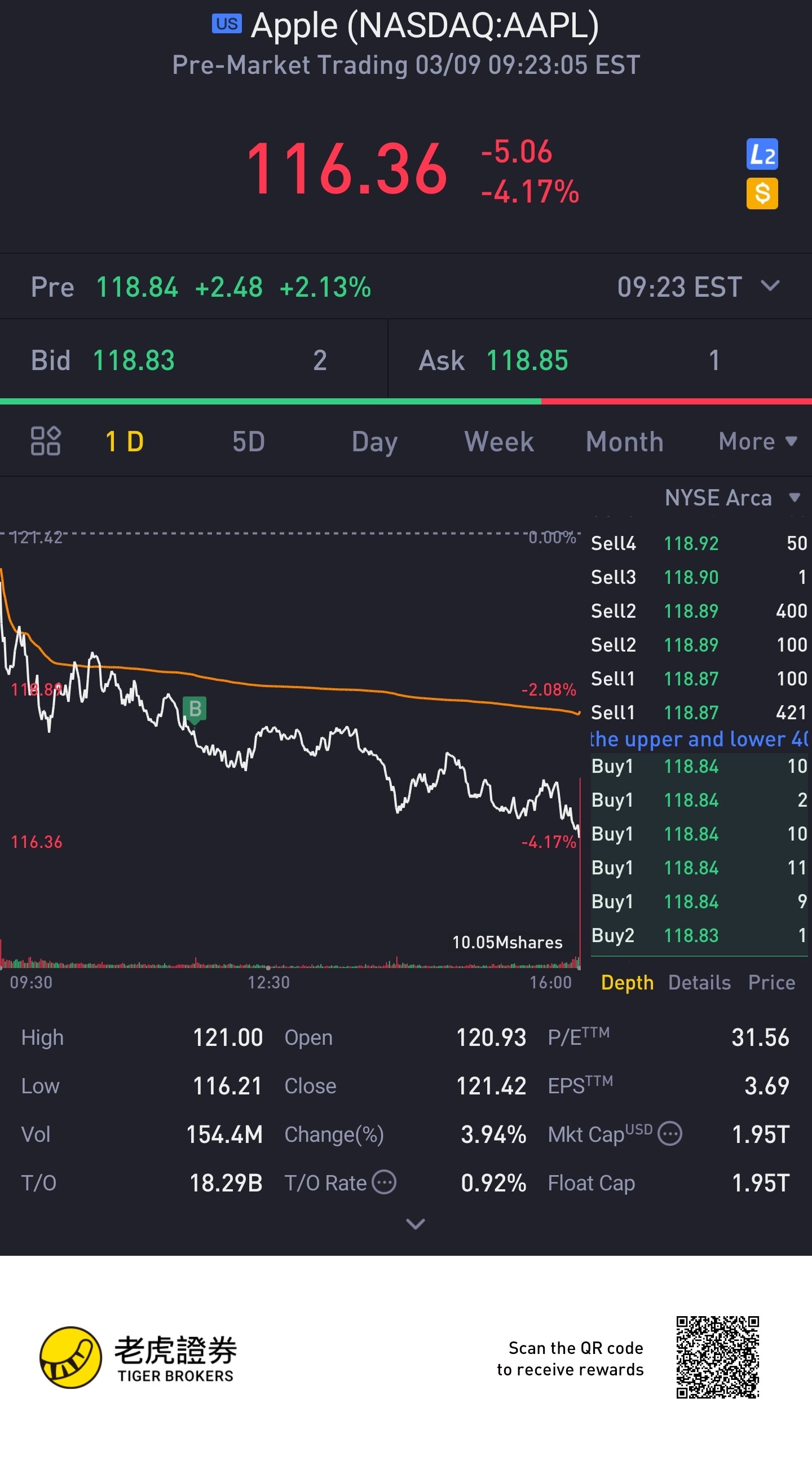Tap the T/O value 18.29B

(226, 1183)
